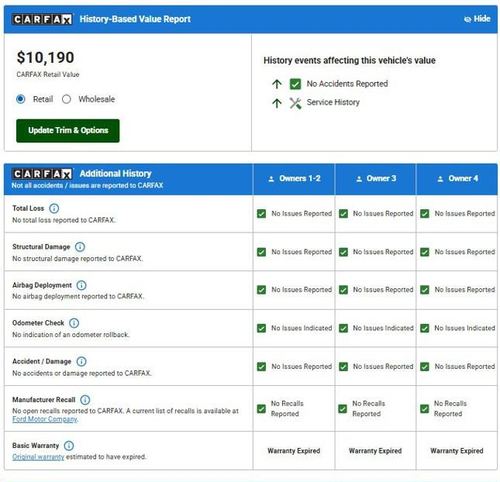This screenshot has width=500, height=482.
Task: Click info icon next to Airbag Deployment
Action: pyautogui.click(x=81, y=285)
